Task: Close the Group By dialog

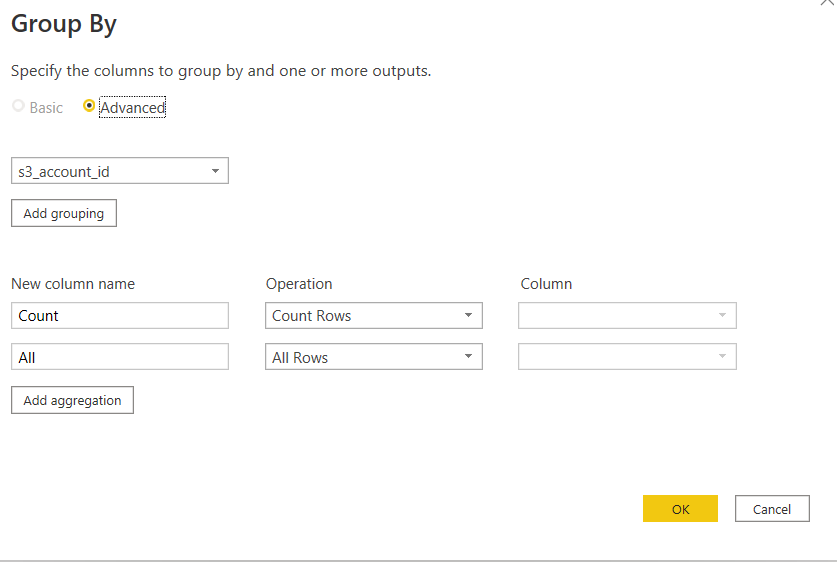Action: pos(827,3)
